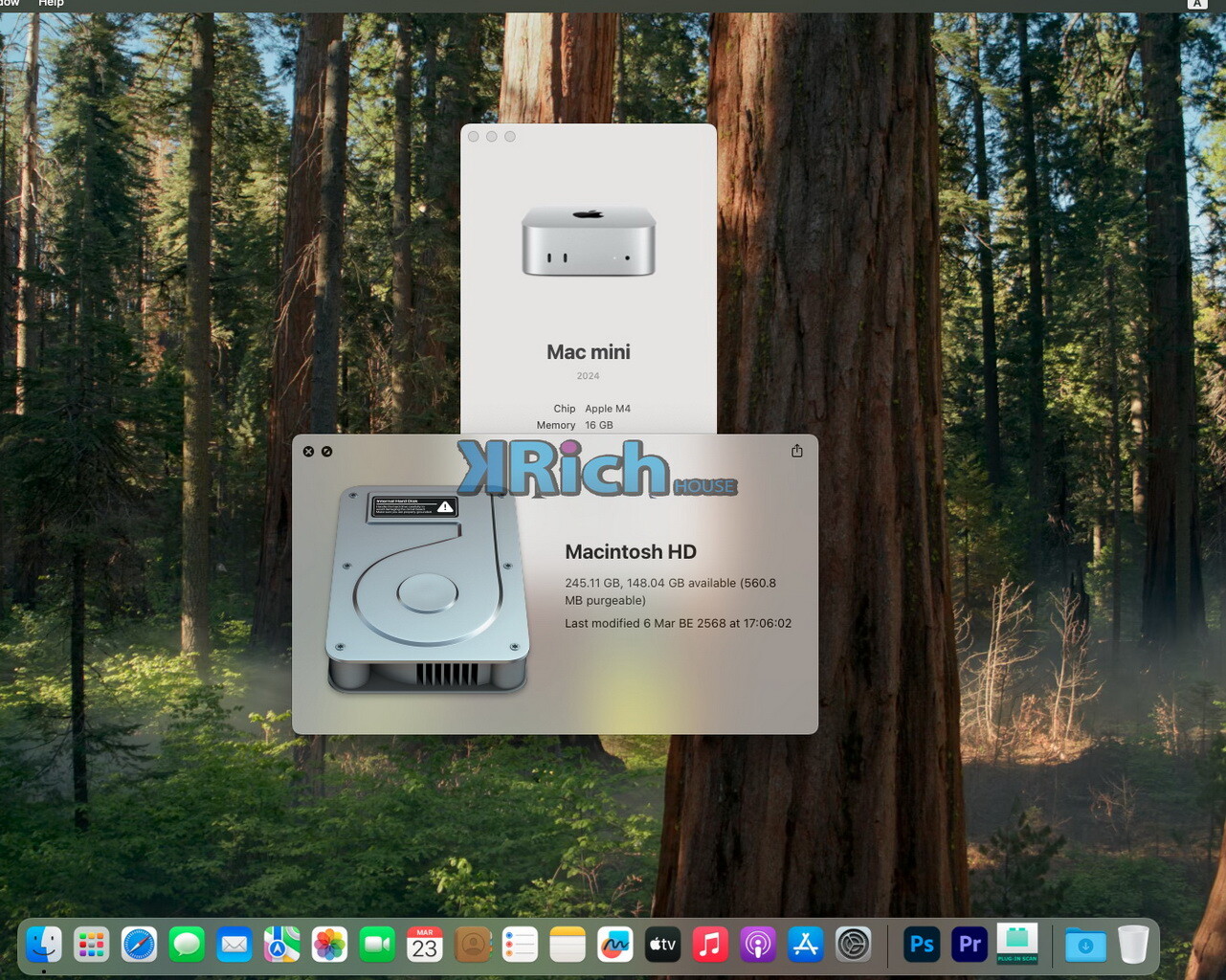Open Contacts app in the Dock
Image resolution: width=1226 pixels, height=980 pixels.
473,945
